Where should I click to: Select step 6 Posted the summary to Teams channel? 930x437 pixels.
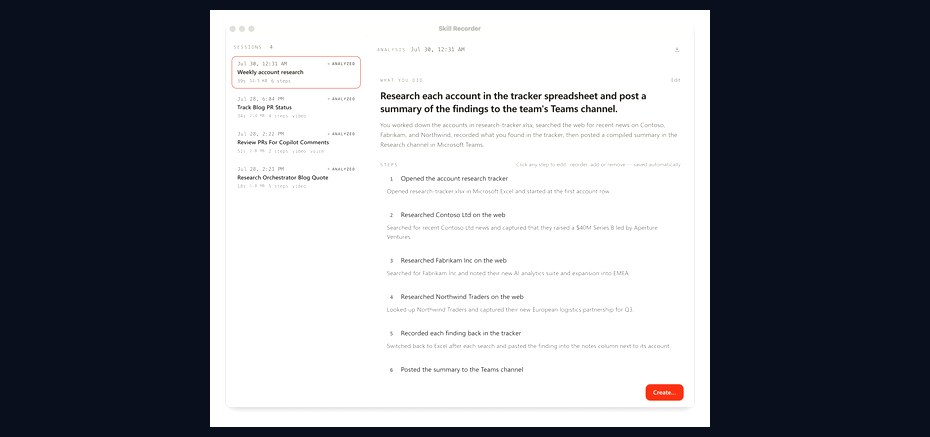[x=461, y=370]
